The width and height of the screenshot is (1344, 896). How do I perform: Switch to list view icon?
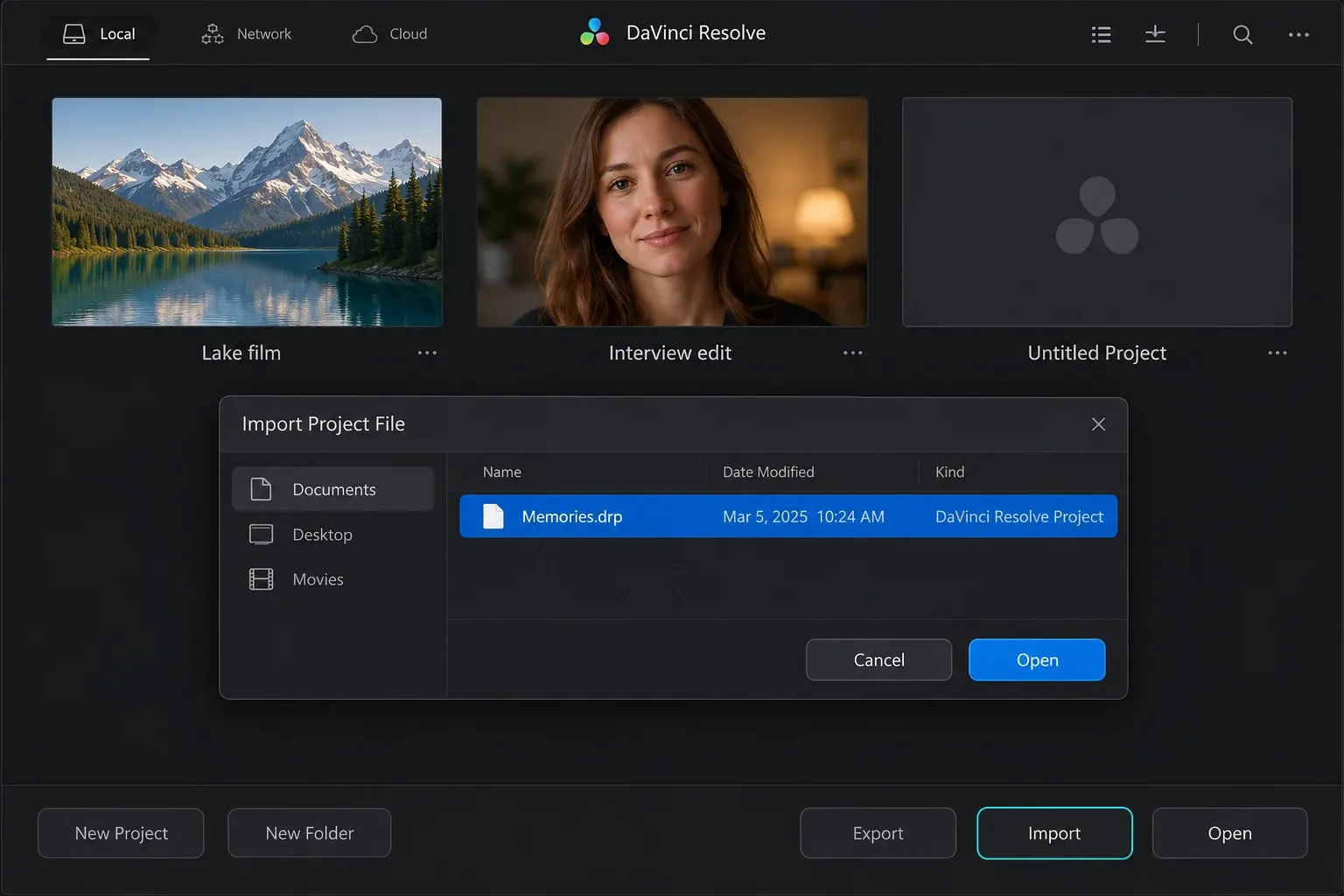click(x=1102, y=34)
